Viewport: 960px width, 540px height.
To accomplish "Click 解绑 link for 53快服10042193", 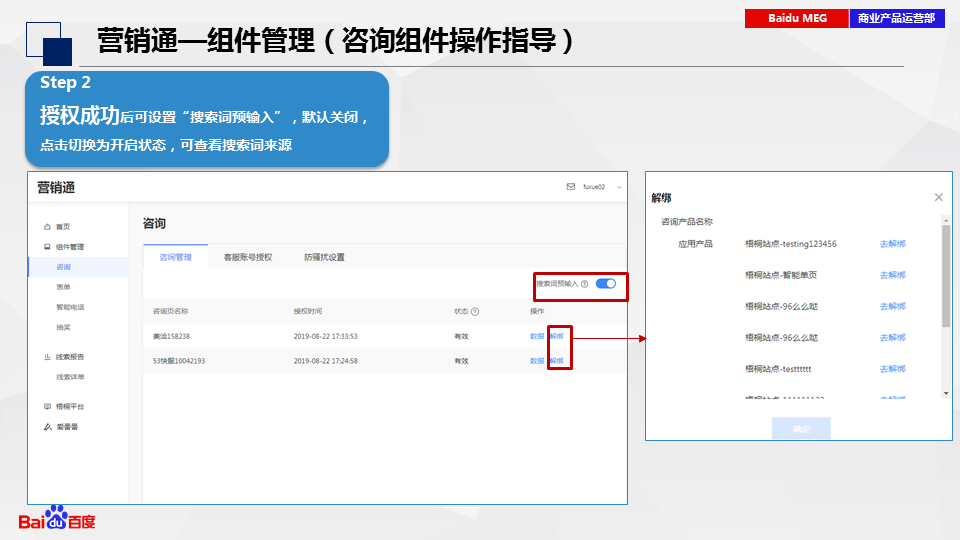I will click(557, 361).
